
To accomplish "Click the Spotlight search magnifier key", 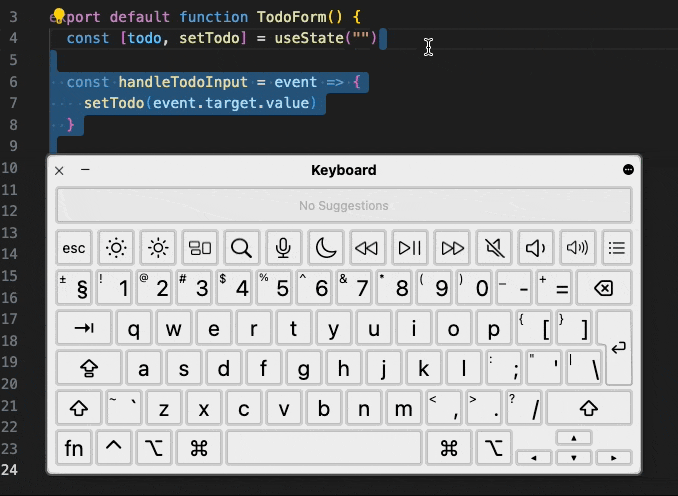I will click(x=241, y=247).
